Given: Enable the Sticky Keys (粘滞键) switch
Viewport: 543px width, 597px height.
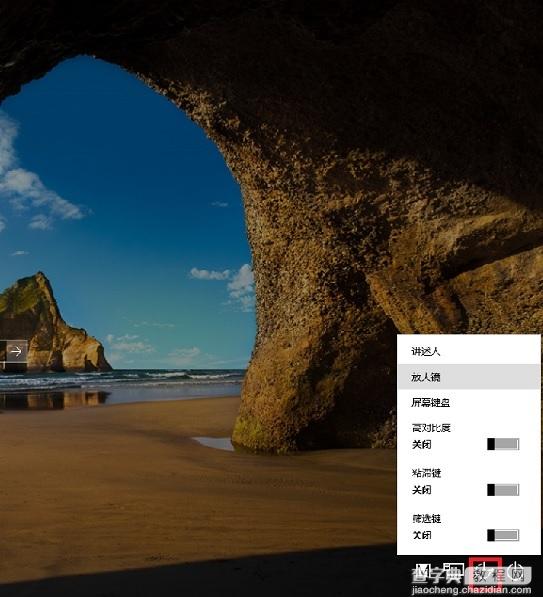Looking at the screenshot, I should [x=503, y=490].
